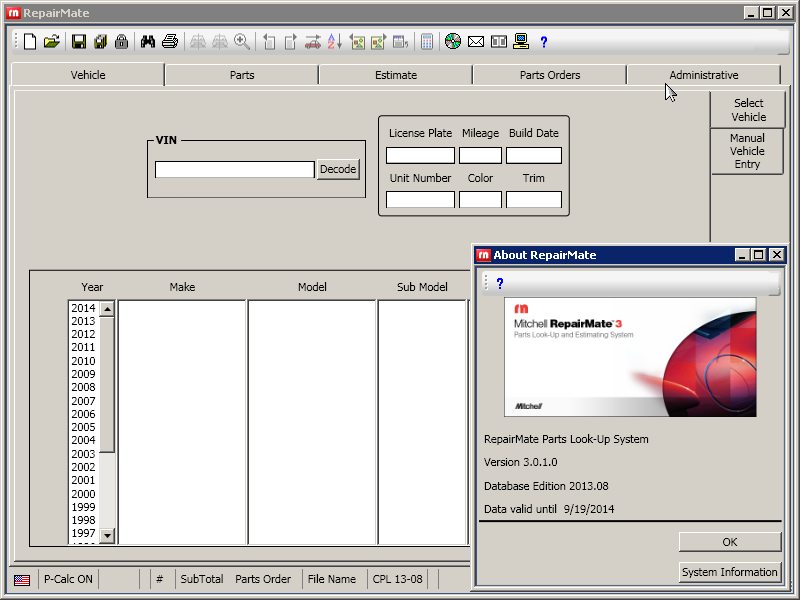Click the P-Calc ON status bar entry

[x=68, y=580]
